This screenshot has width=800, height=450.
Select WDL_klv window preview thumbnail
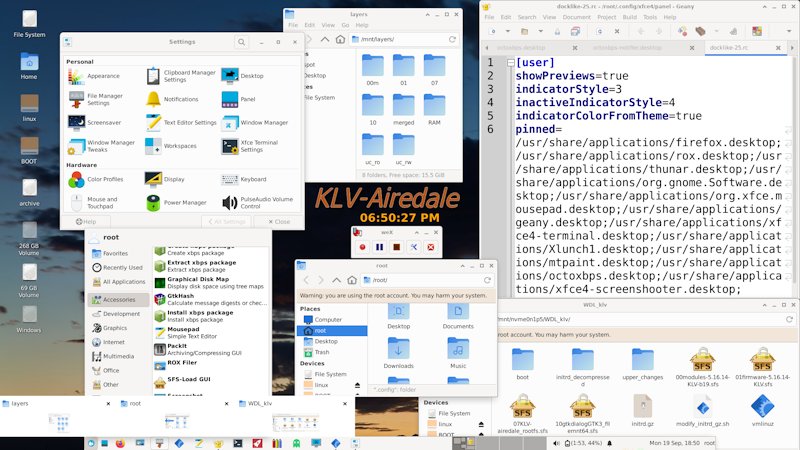click(295, 423)
